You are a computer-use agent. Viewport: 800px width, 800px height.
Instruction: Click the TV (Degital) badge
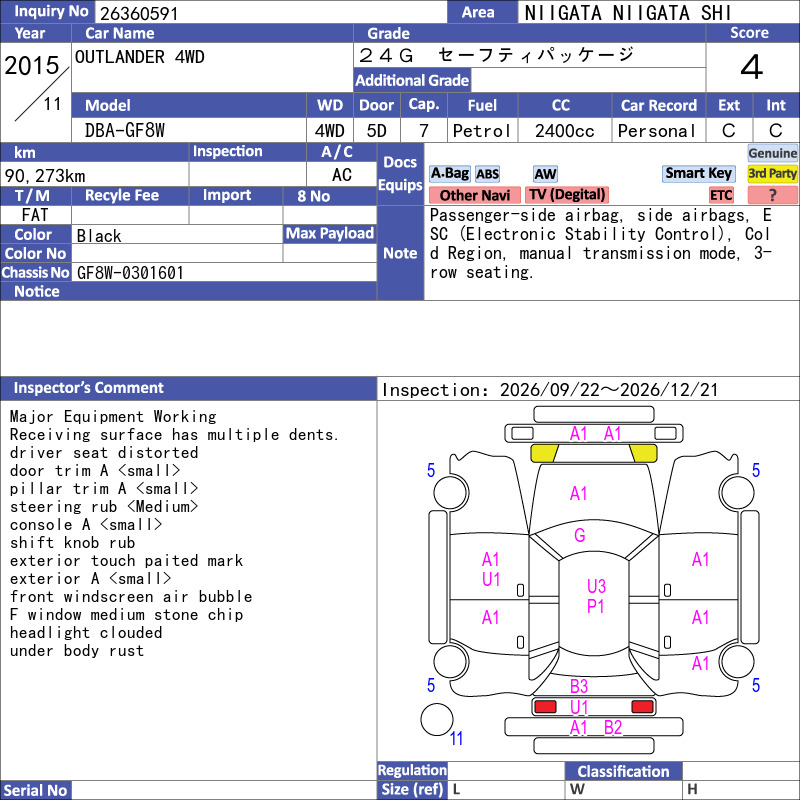(x=567, y=195)
